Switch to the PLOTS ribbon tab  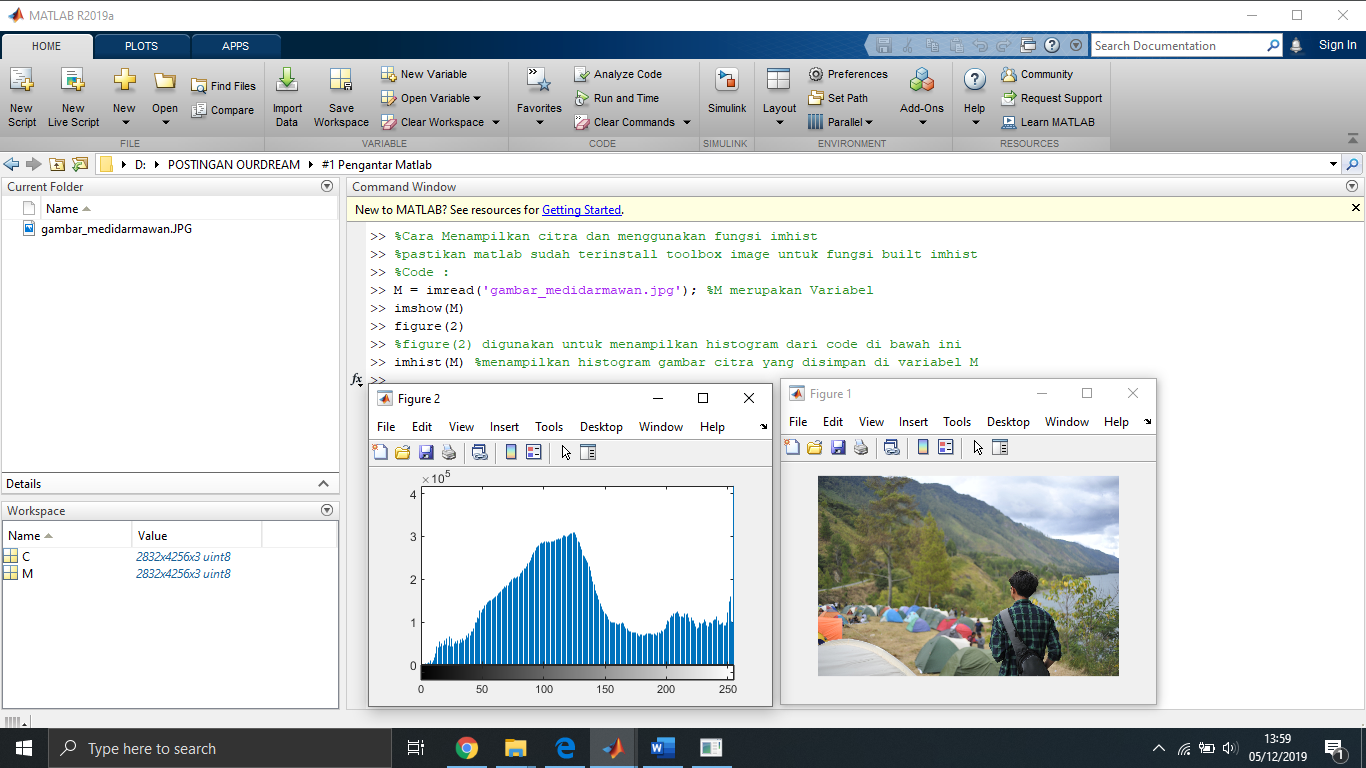pyautogui.click(x=141, y=45)
